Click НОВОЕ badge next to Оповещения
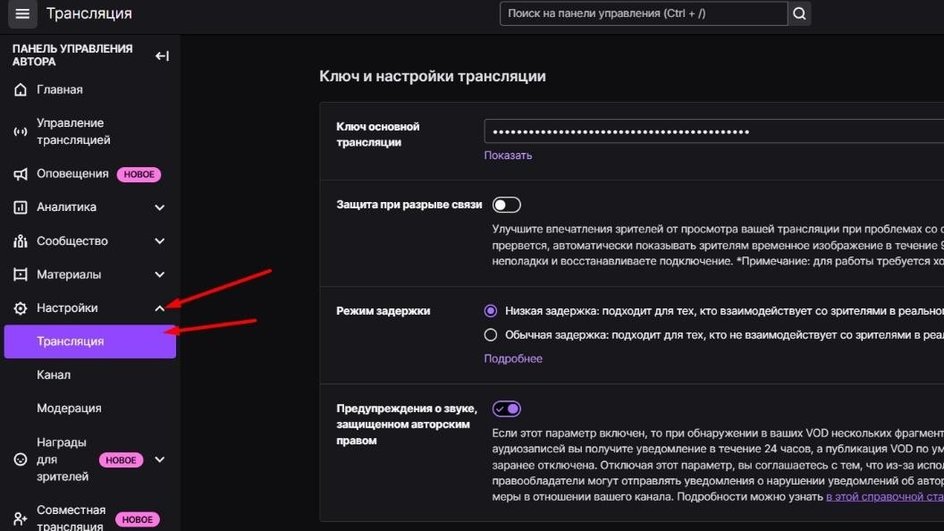The image size is (944, 531). (x=139, y=175)
